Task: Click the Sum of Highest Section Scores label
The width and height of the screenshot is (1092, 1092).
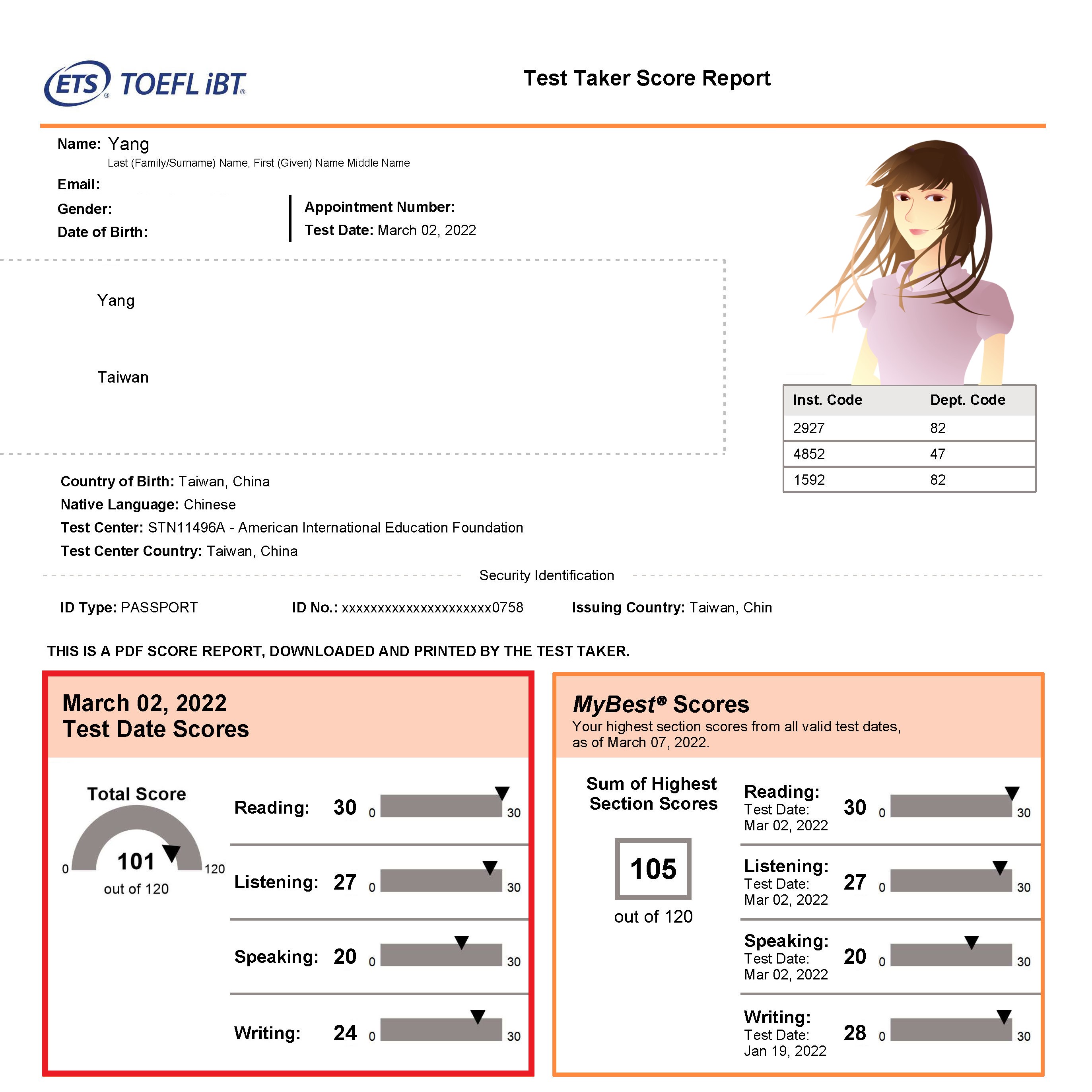Action: [x=652, y=794]
